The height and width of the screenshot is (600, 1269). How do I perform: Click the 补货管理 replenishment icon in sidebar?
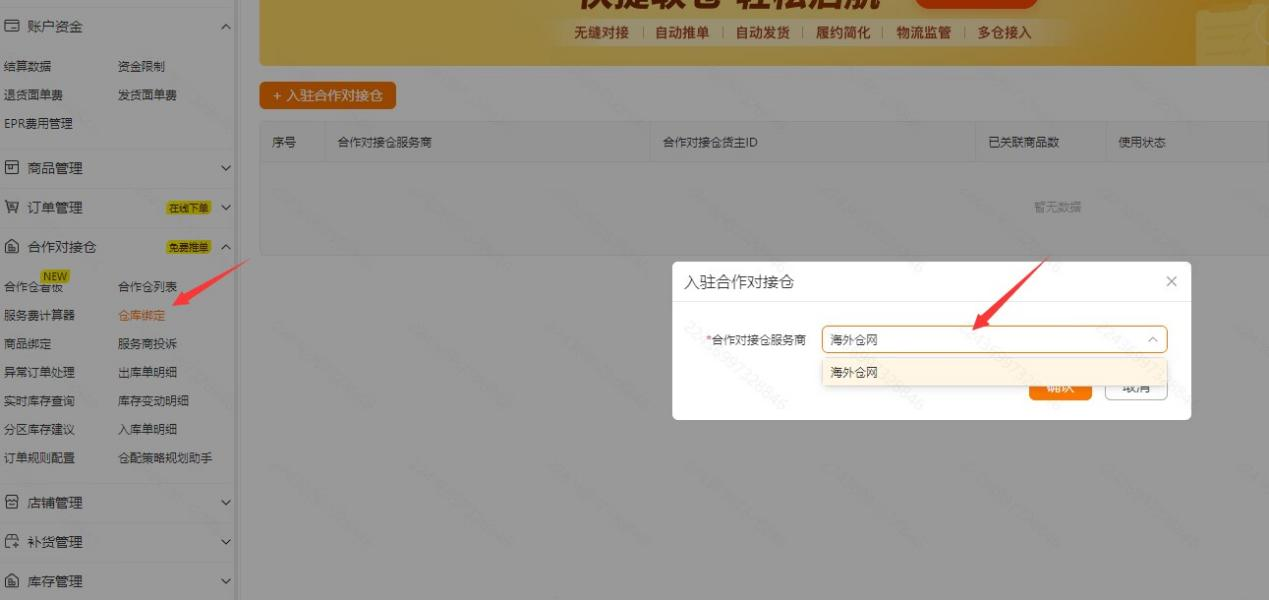click(11, 542)
